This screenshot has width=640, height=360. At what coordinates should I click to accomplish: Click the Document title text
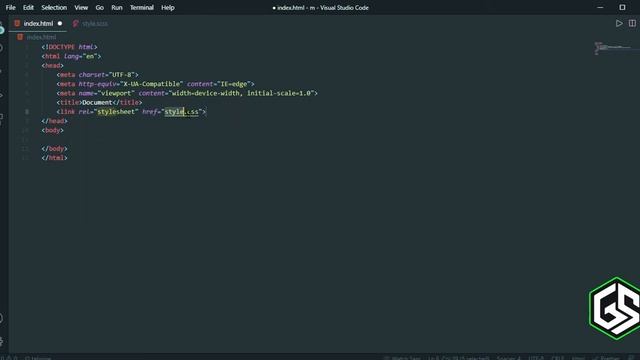97,102
